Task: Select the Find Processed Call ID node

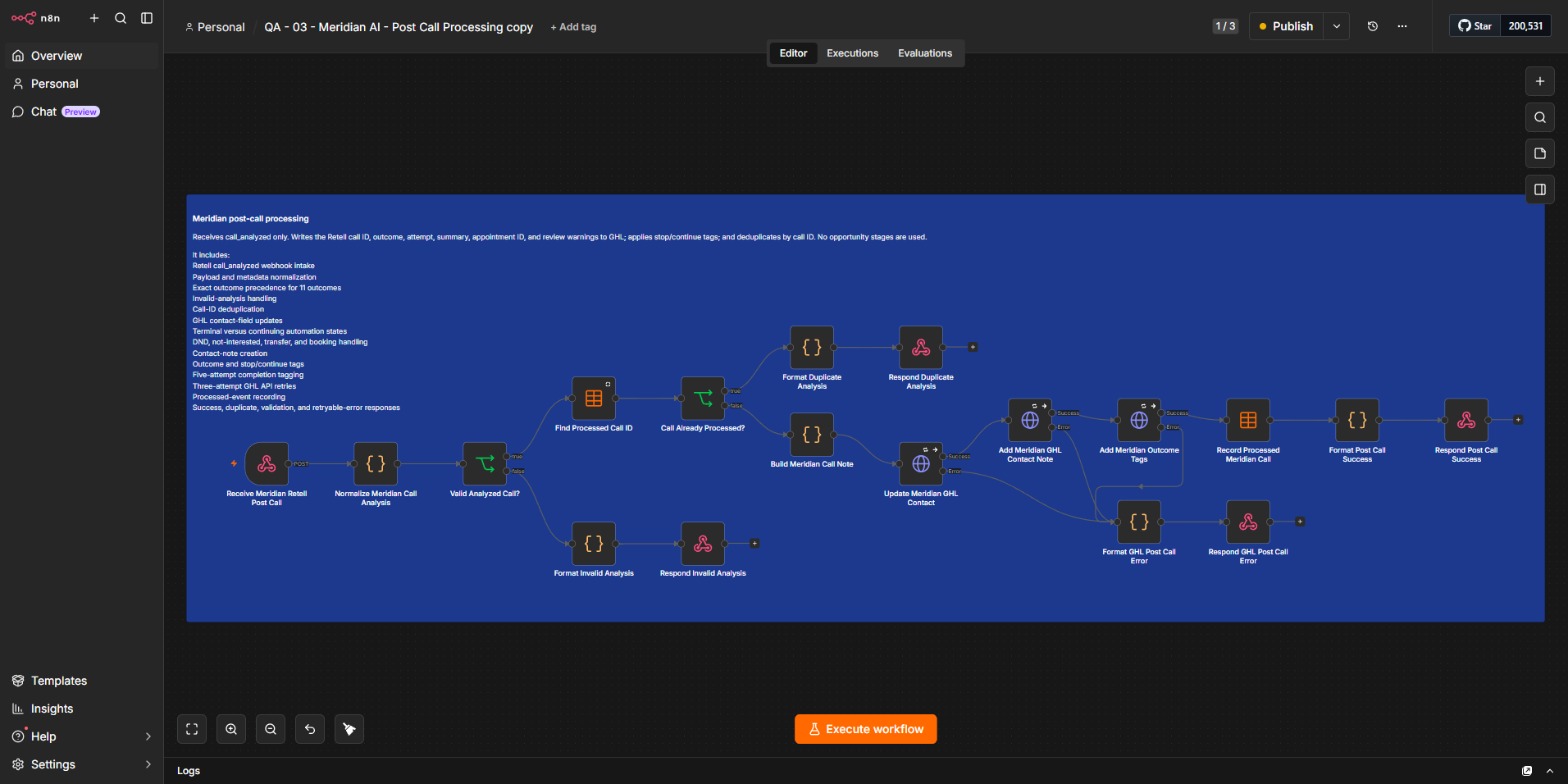Action: (594, 399)
